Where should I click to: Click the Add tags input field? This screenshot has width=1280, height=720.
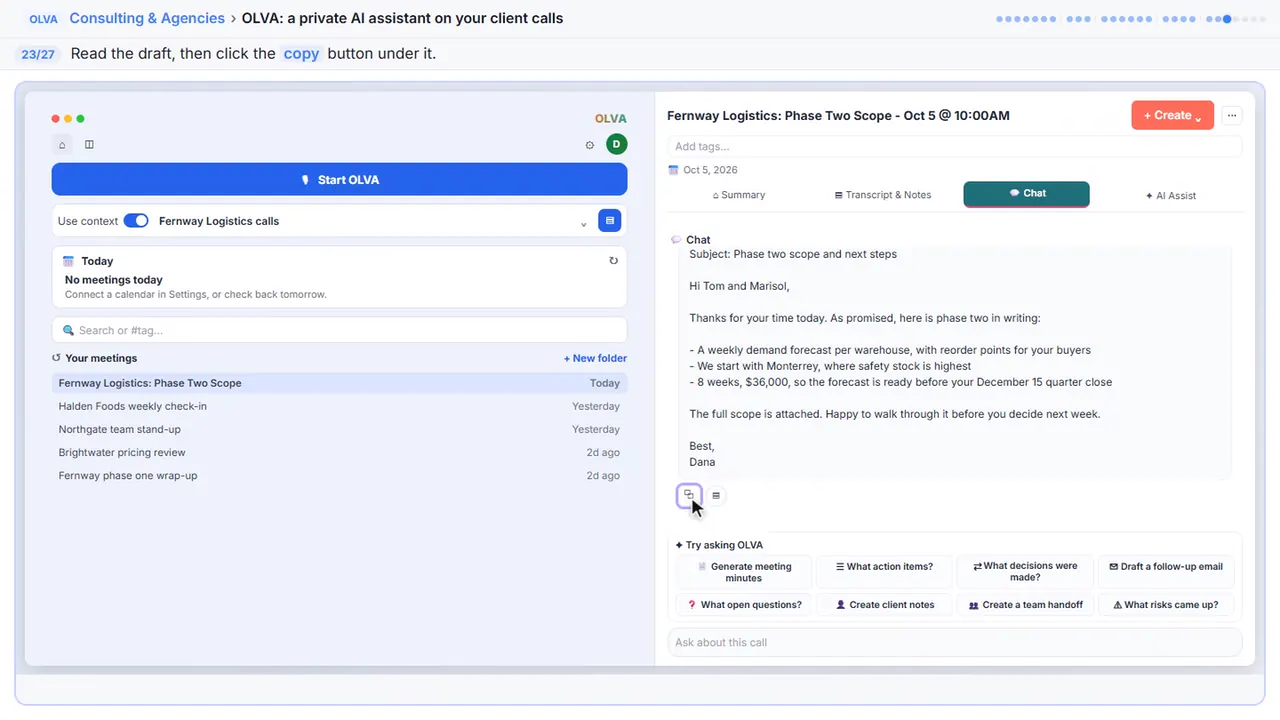955,146
